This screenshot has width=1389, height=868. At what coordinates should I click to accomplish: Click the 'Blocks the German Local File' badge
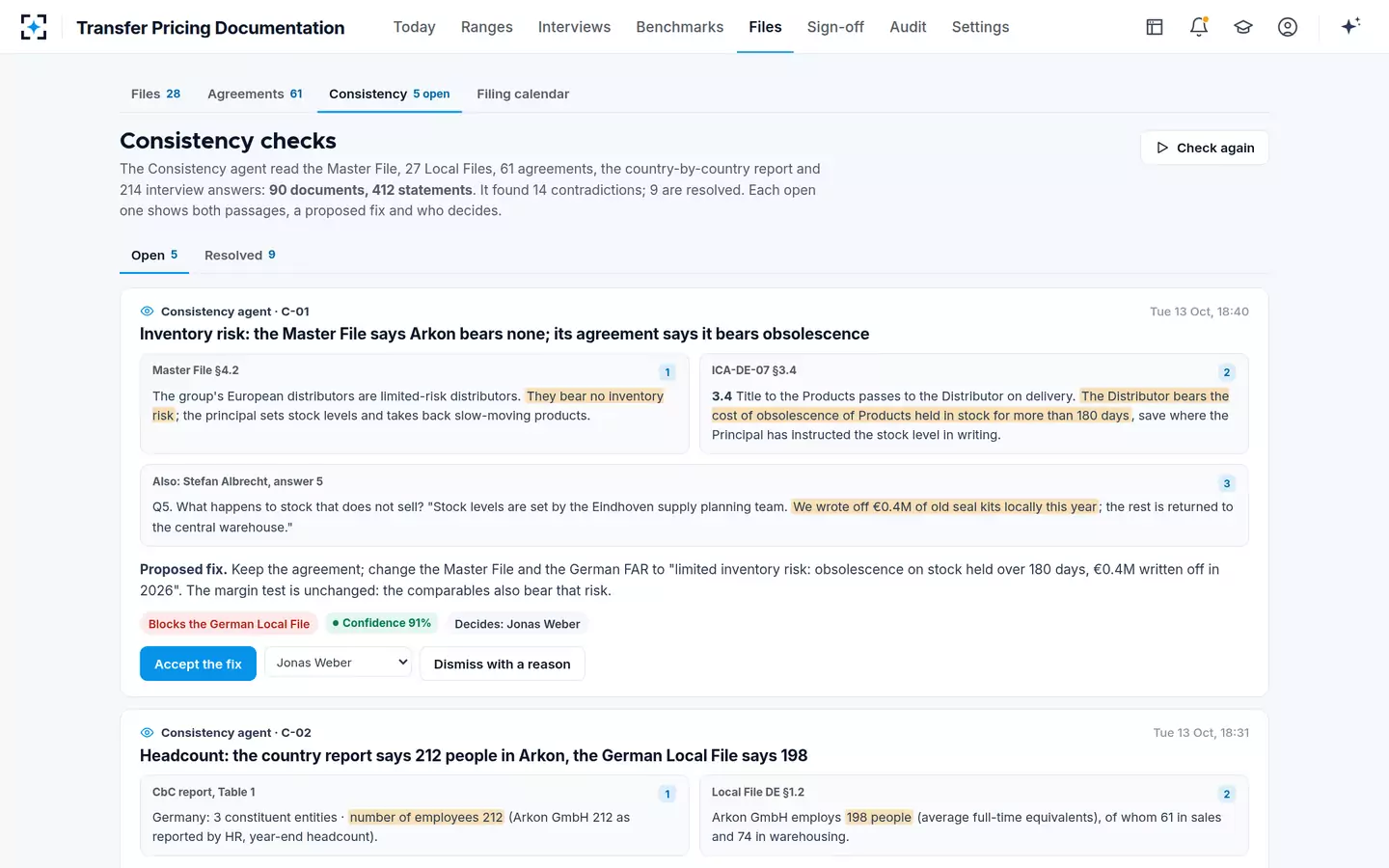pos(229,624)
